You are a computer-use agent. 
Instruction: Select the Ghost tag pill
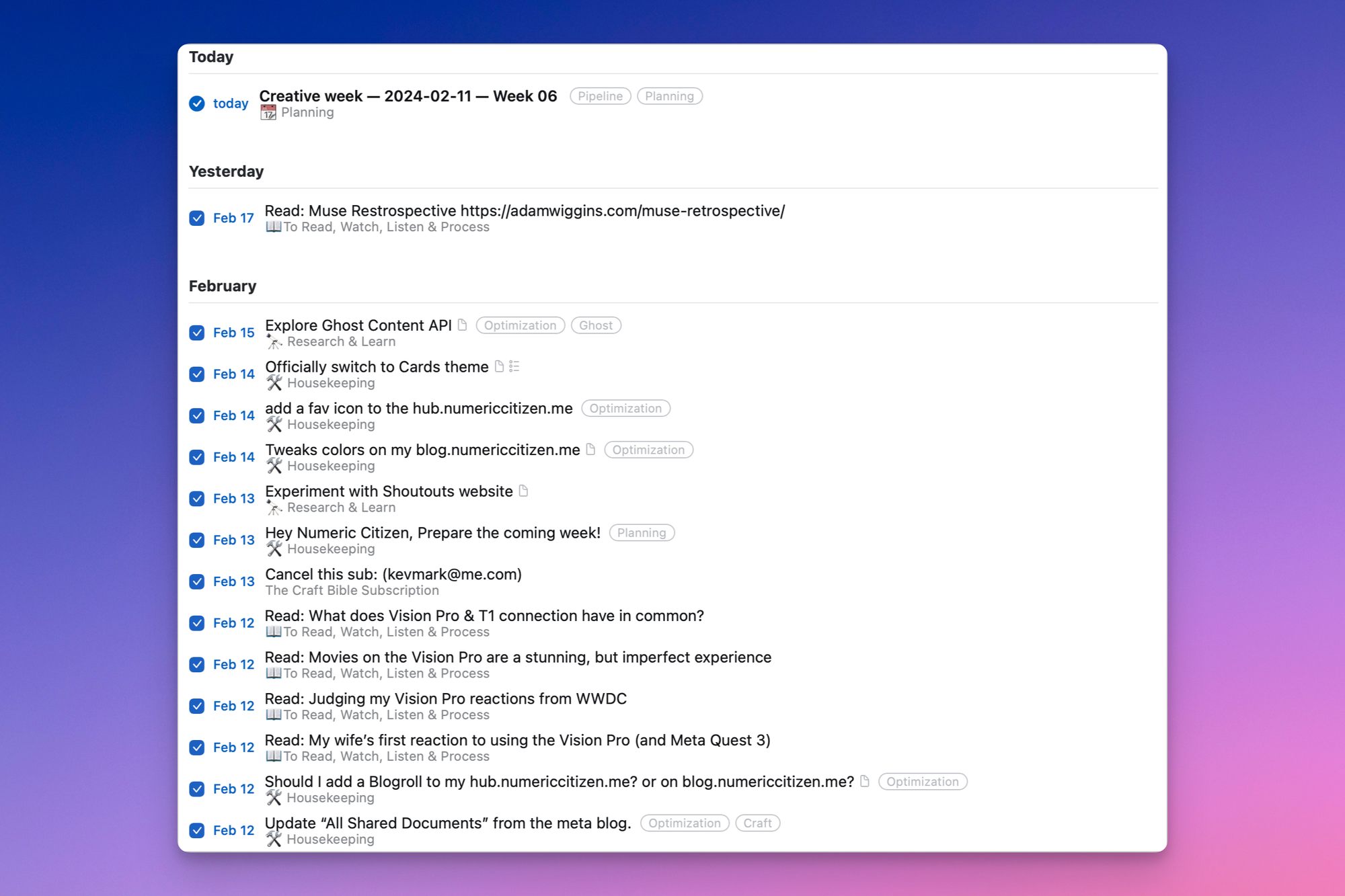coord(595,325)
